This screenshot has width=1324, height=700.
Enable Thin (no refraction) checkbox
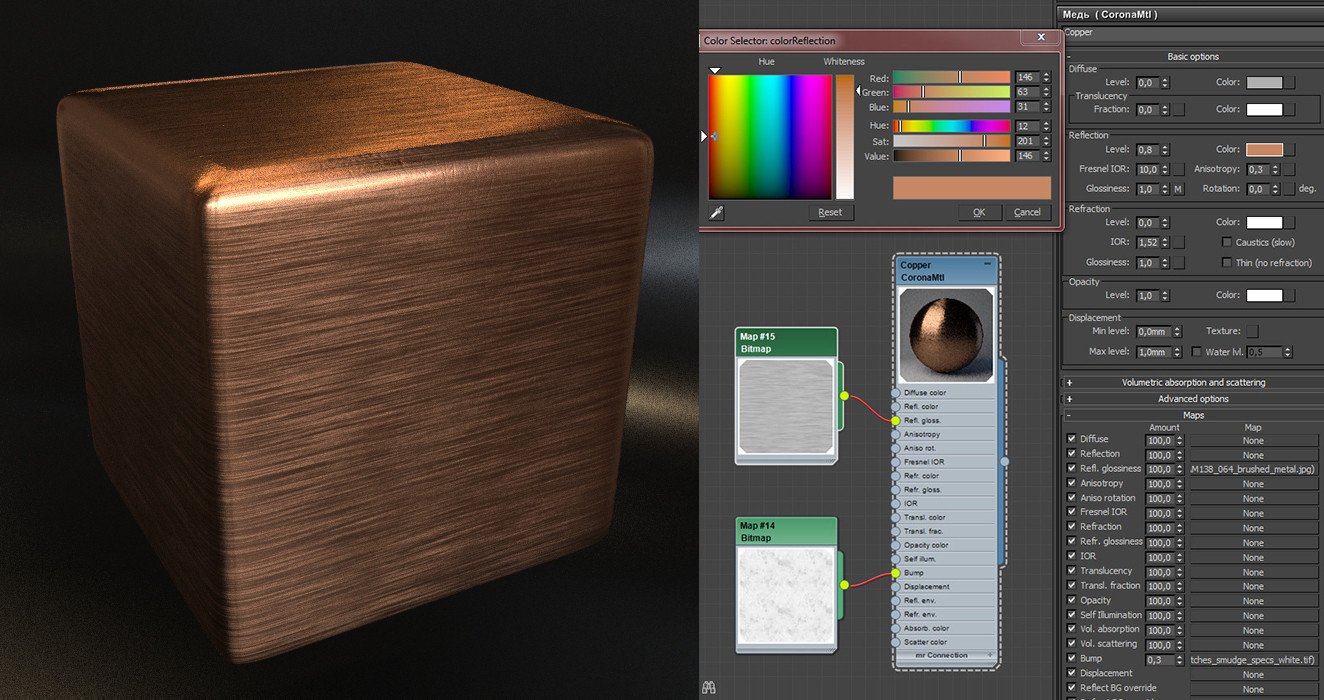pyautogui.click(x=1227, y=263)
